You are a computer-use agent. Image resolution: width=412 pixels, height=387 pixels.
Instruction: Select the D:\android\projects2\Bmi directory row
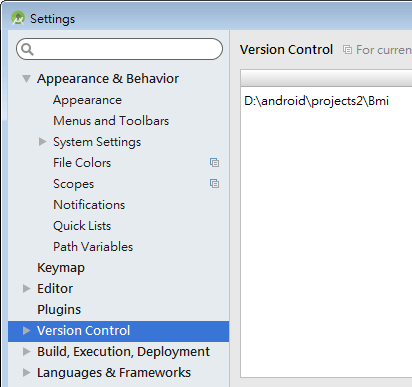(326, 101)
